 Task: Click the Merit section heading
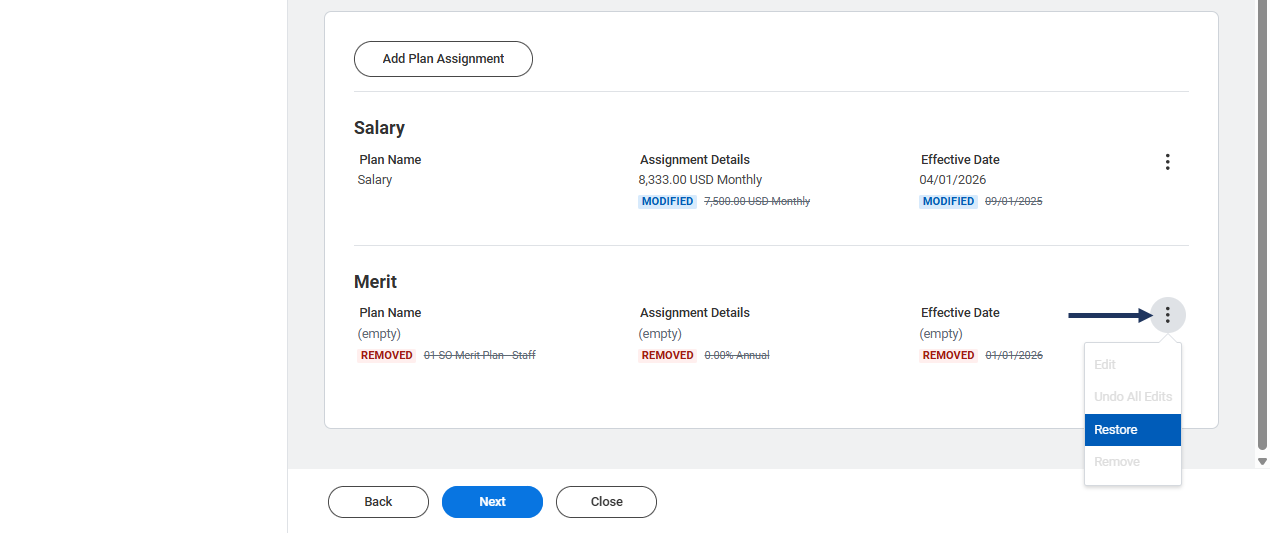point(375,282)
